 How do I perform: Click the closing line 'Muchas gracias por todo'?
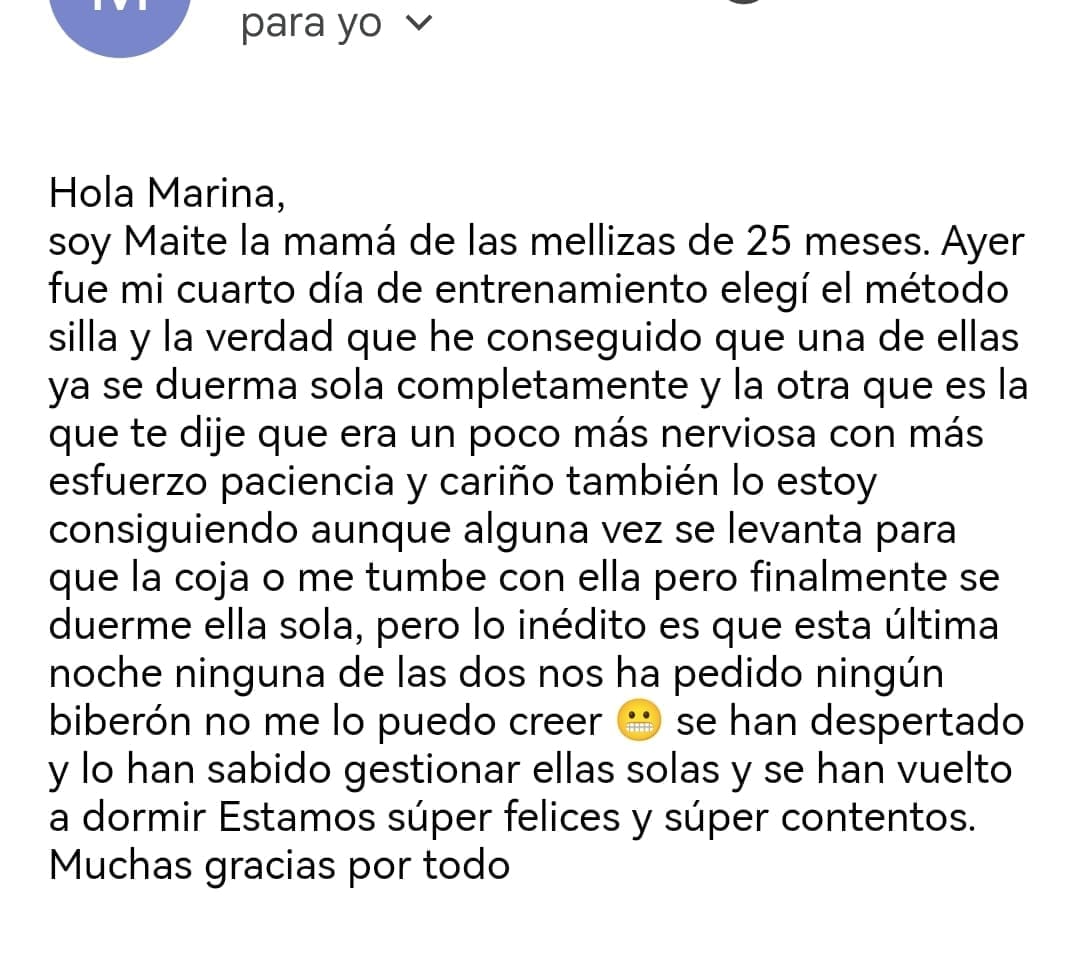279,865
